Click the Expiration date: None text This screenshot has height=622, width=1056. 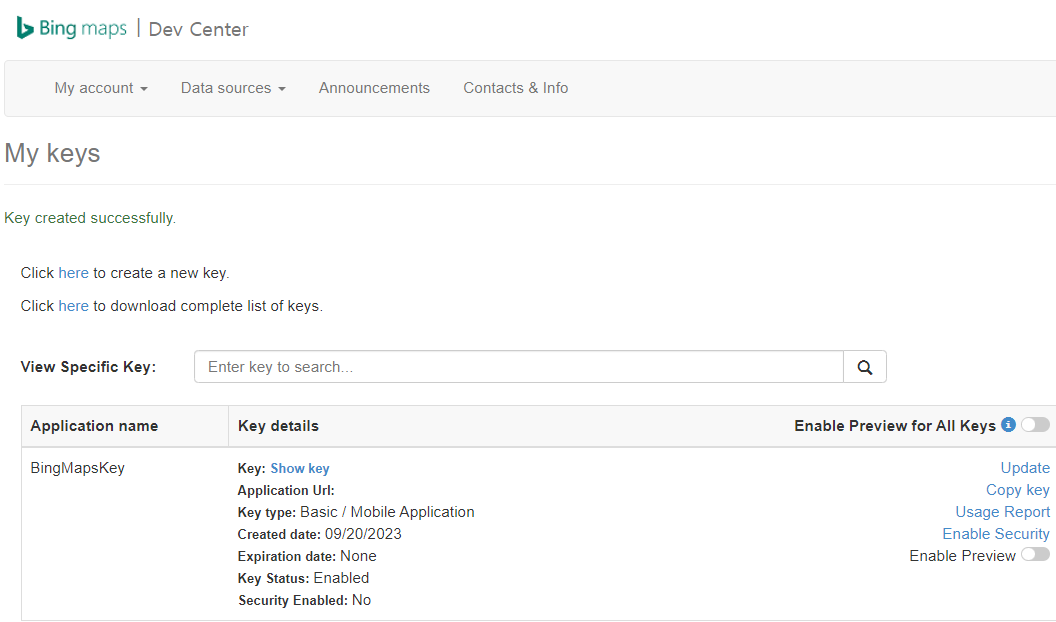tap(307, 556)
